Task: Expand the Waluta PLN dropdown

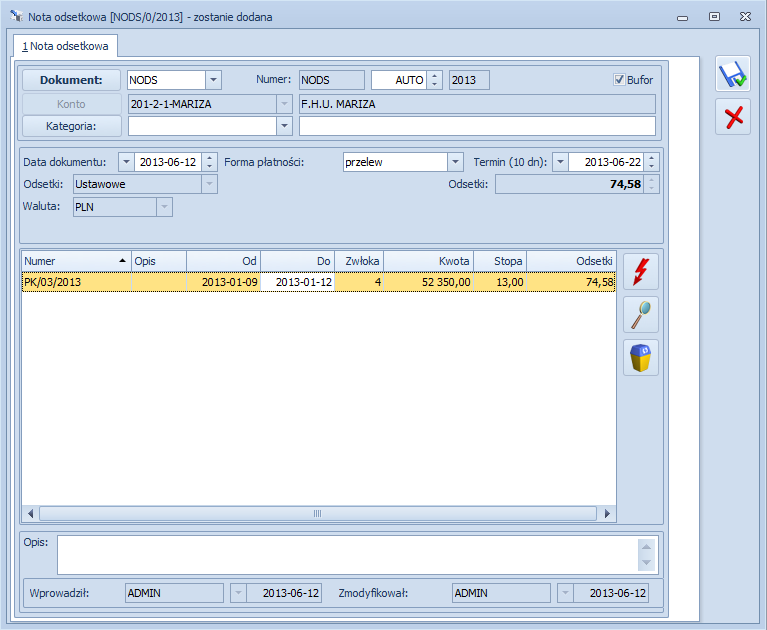Action: (x=164, y=207)
